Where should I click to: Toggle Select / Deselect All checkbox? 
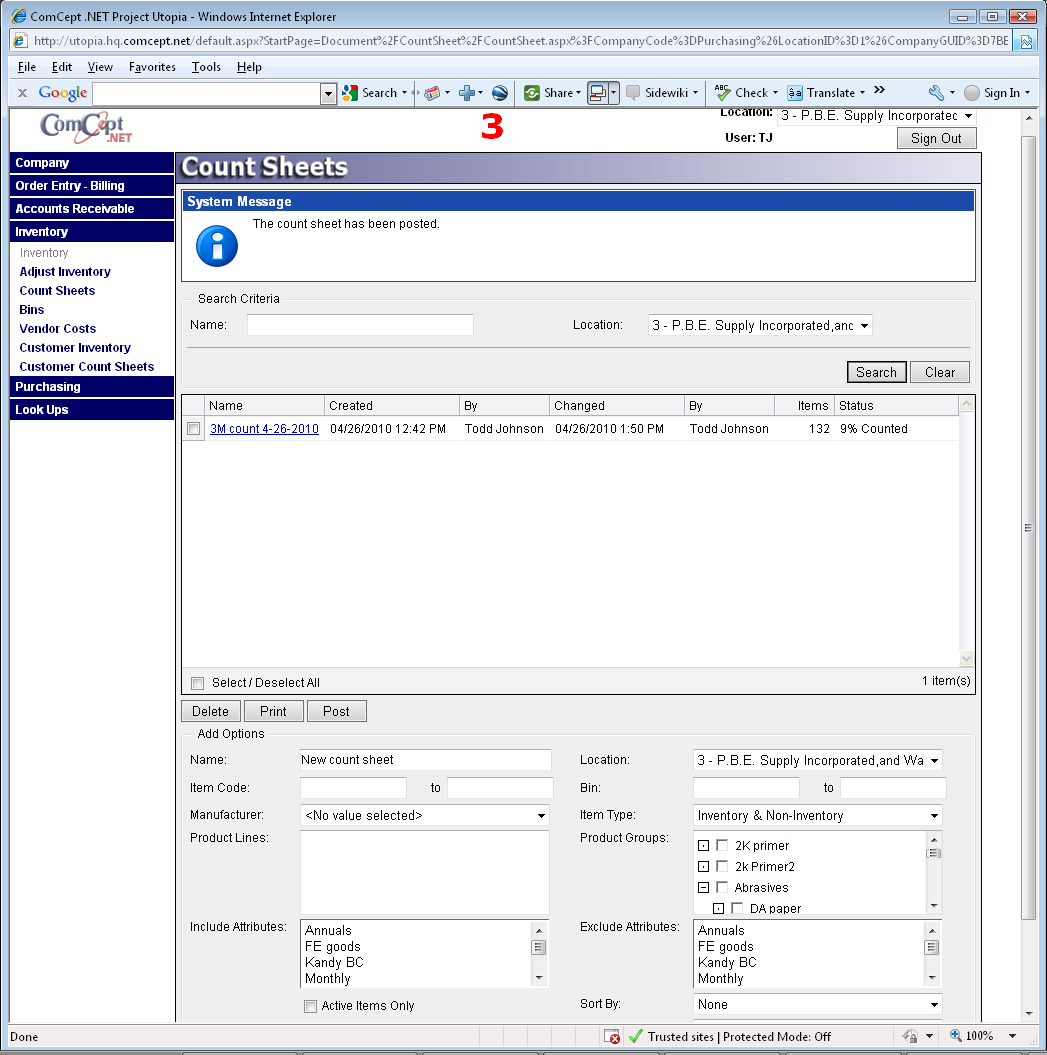[x=198, y=683]
